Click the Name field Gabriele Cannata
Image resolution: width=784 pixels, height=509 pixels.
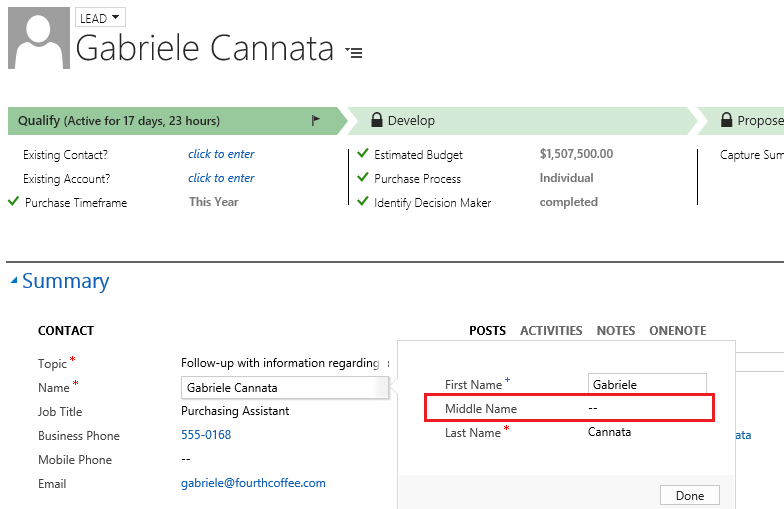(x=284, y=388)
